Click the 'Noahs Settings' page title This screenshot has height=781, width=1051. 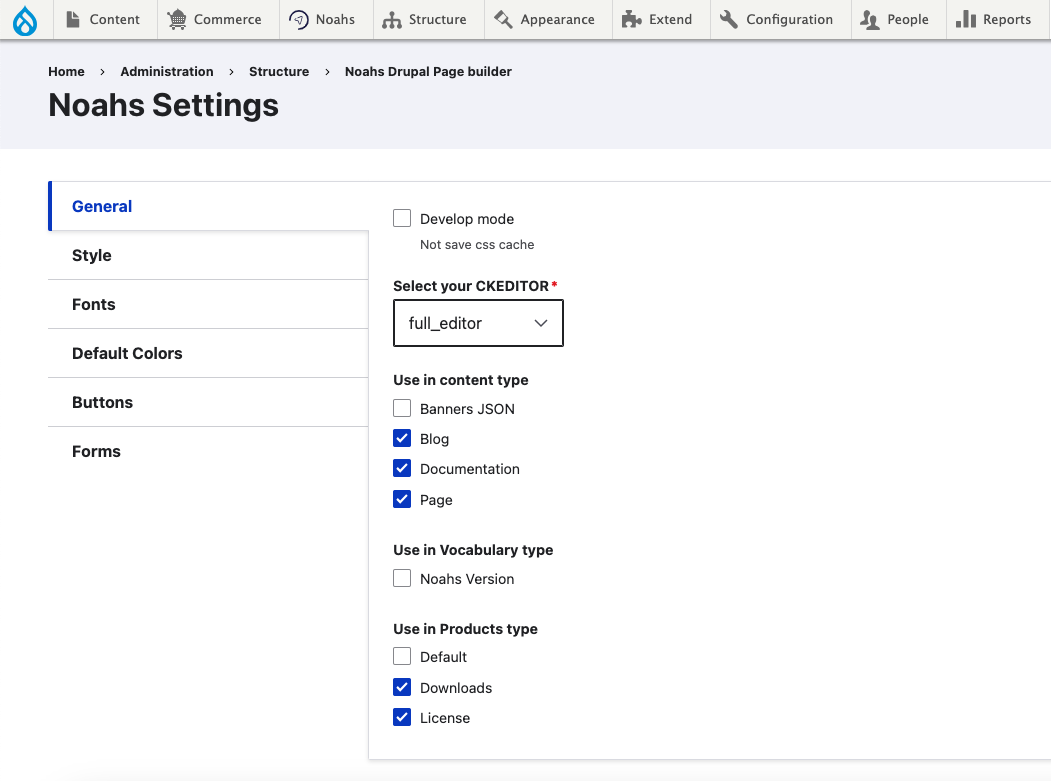(x=164, y=105)
